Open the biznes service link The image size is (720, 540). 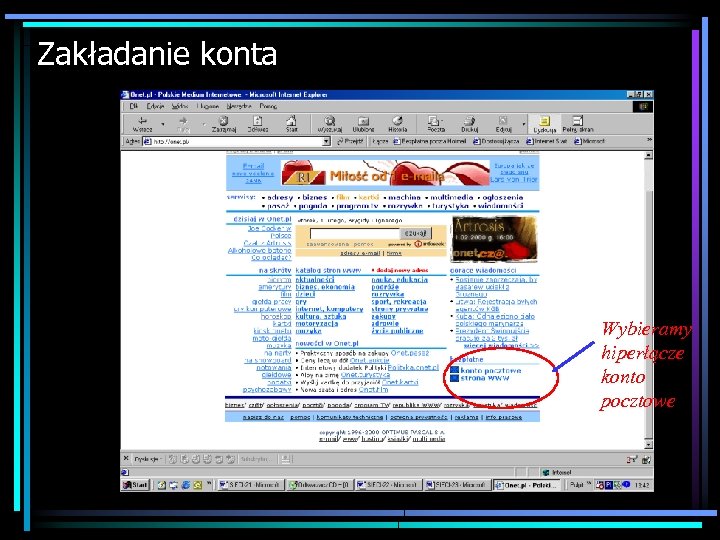click(x=315, y=197)
